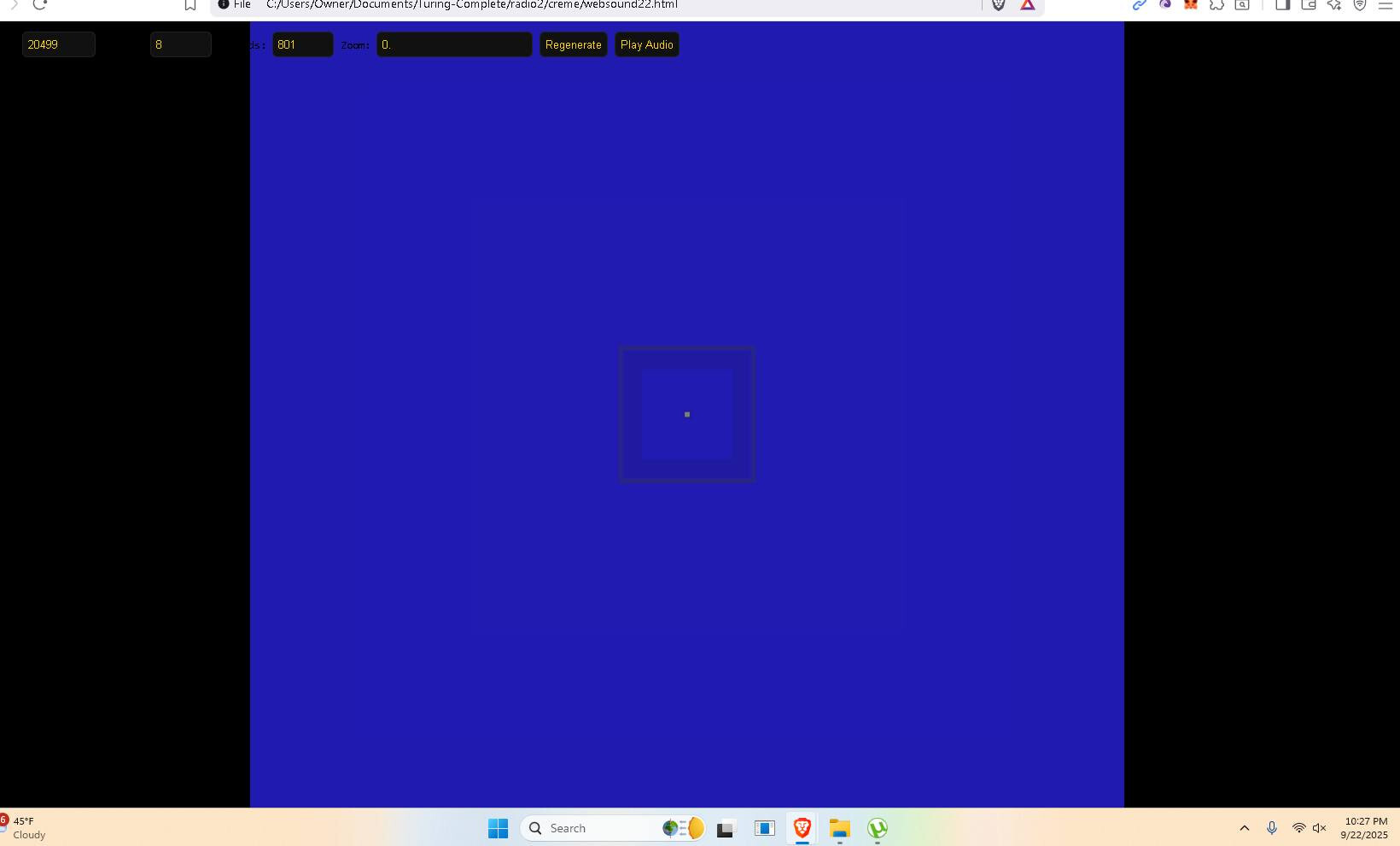Toggle the muted speaker volume icon
The height and width of the screenshot is (846, 1400).
1320,828
